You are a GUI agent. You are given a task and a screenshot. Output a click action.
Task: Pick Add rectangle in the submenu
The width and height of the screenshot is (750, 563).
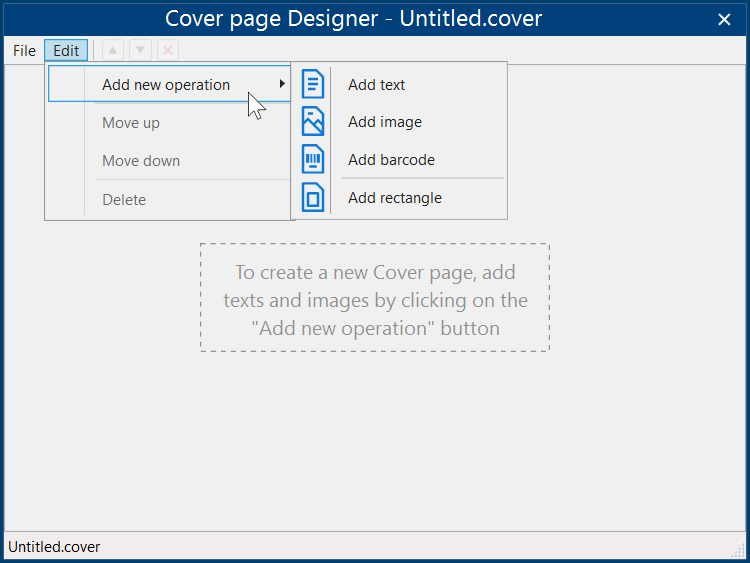pyautogui.click(x=395, y=198)
